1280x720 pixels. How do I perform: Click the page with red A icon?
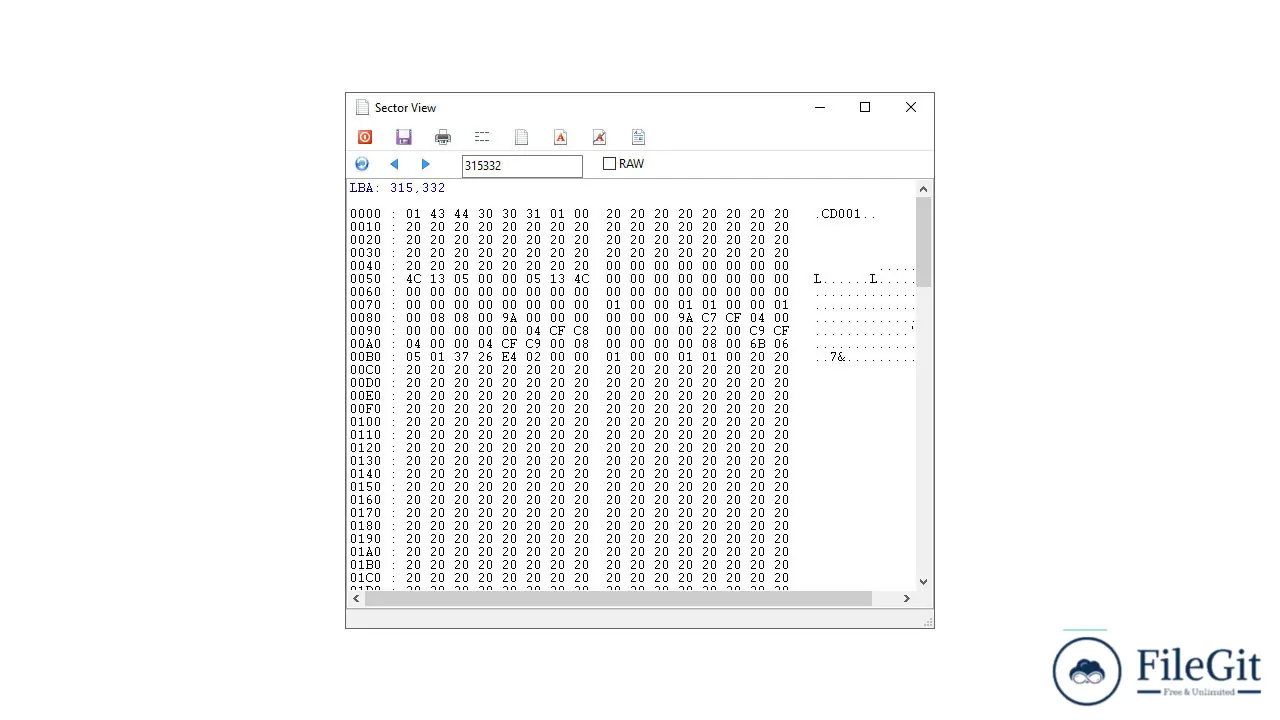(x=560, y=137)
